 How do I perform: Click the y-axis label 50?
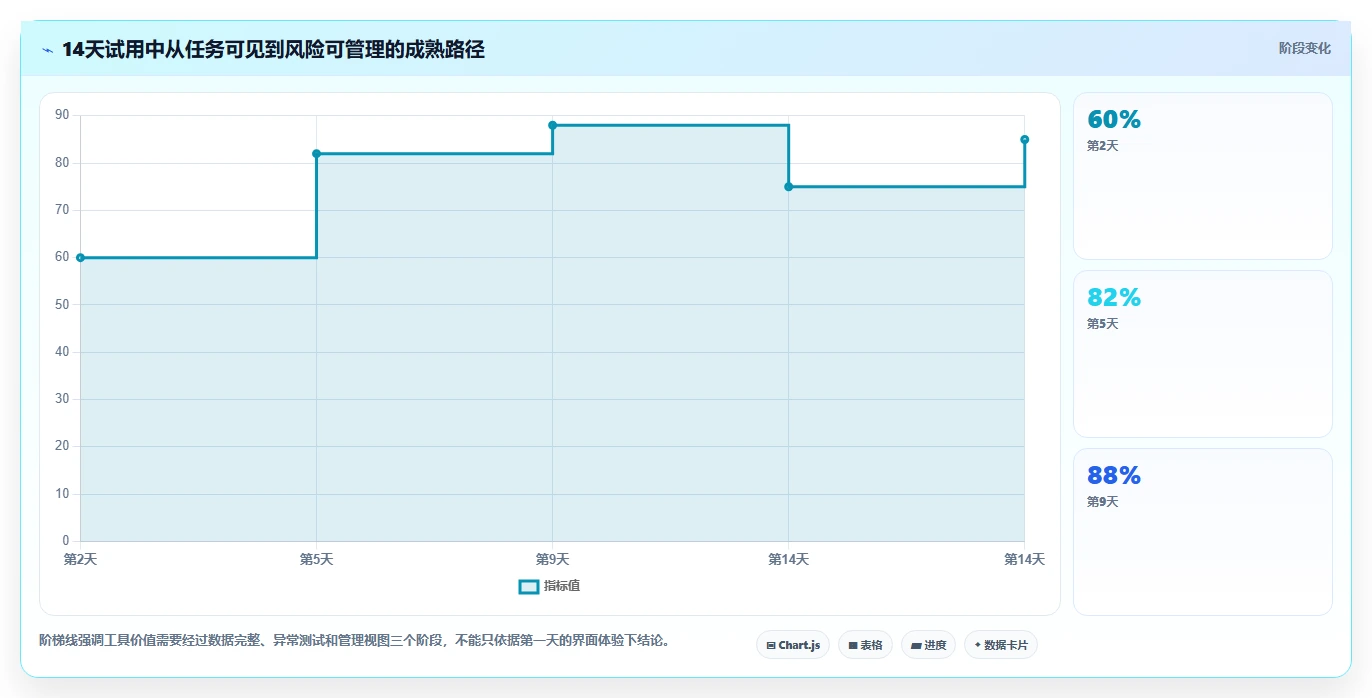[62, 305]
